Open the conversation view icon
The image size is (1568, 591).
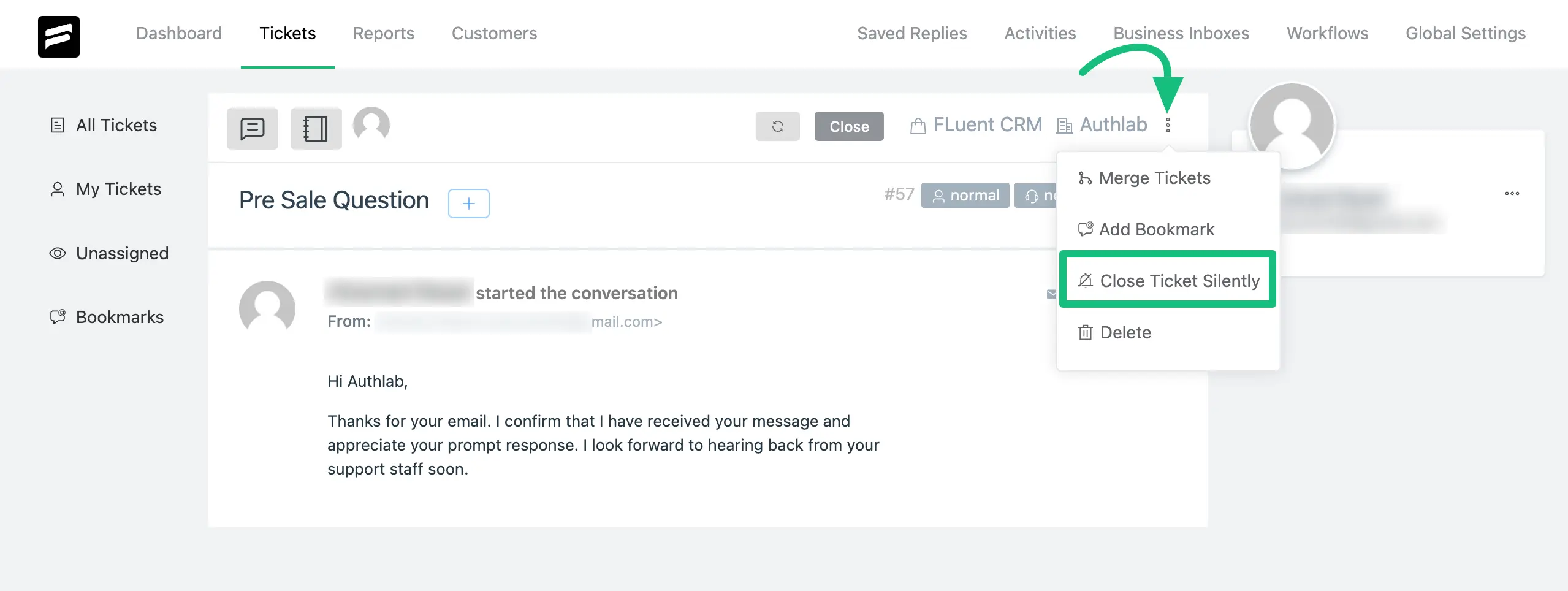click(x=252, y=128)
